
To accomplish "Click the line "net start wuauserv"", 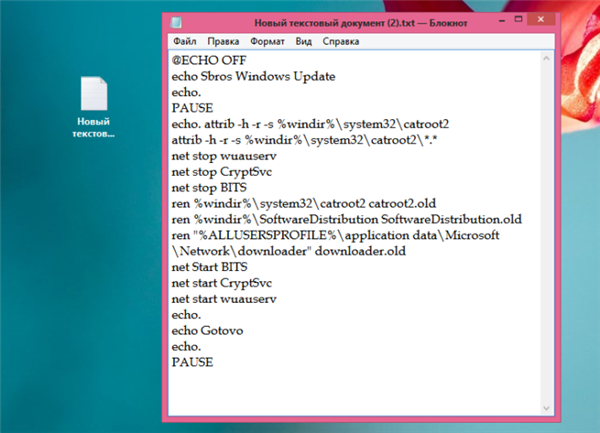I will (x=224, y=299).
